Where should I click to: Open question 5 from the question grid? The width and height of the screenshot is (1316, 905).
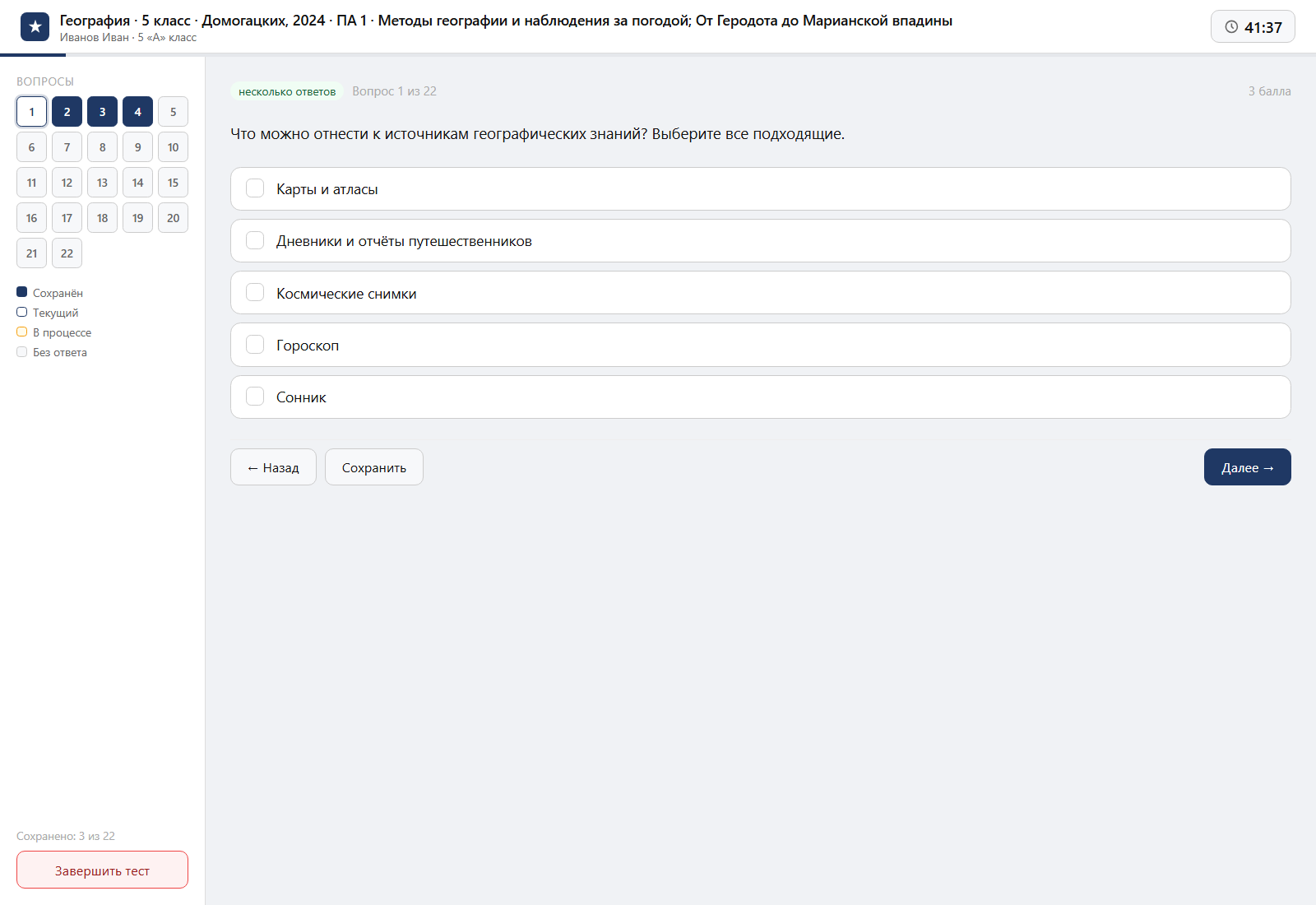(173, 112)
